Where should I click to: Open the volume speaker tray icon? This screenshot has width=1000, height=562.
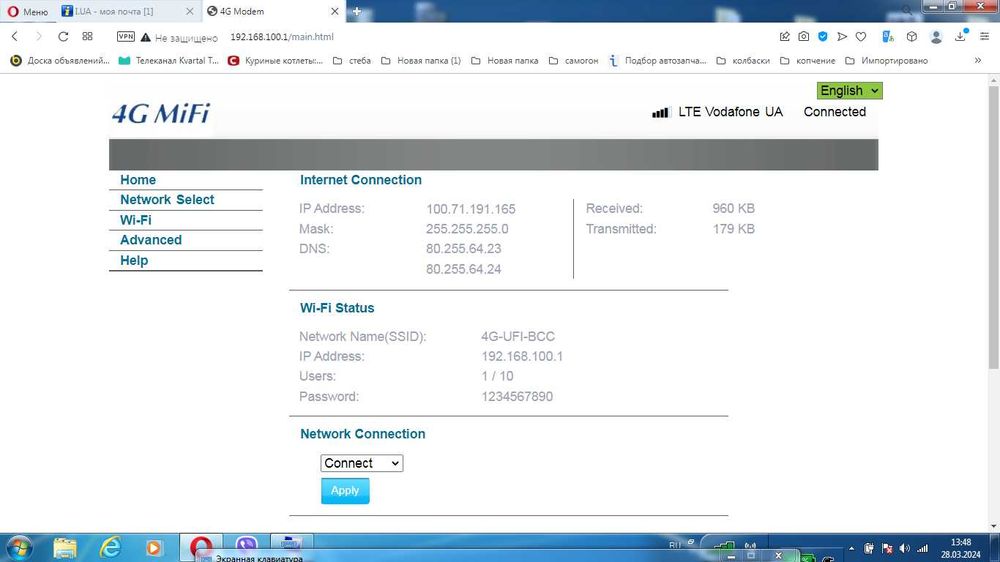(x=904, y=549)
